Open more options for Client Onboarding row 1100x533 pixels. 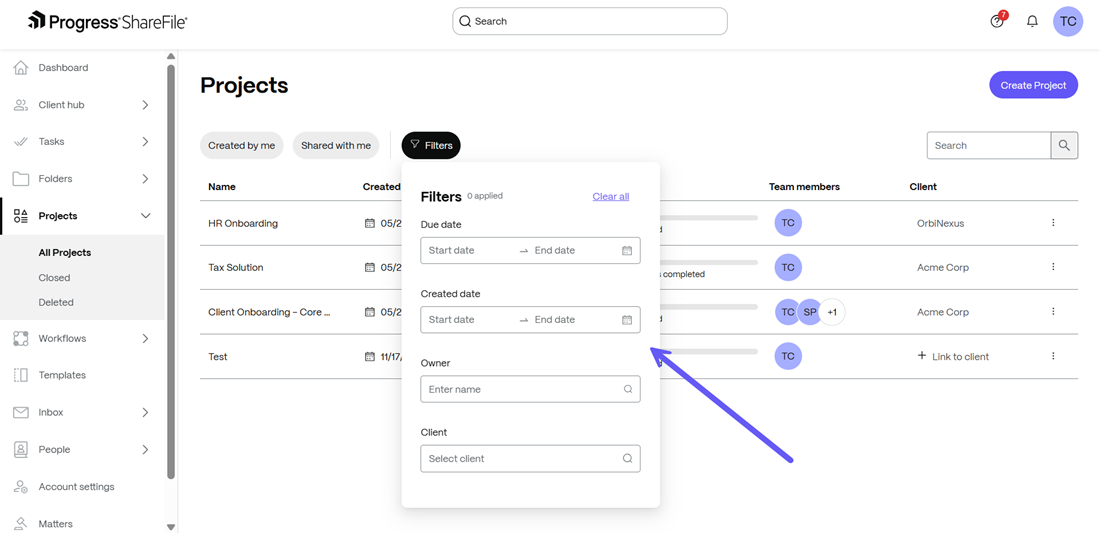(x=1053, y=312)
